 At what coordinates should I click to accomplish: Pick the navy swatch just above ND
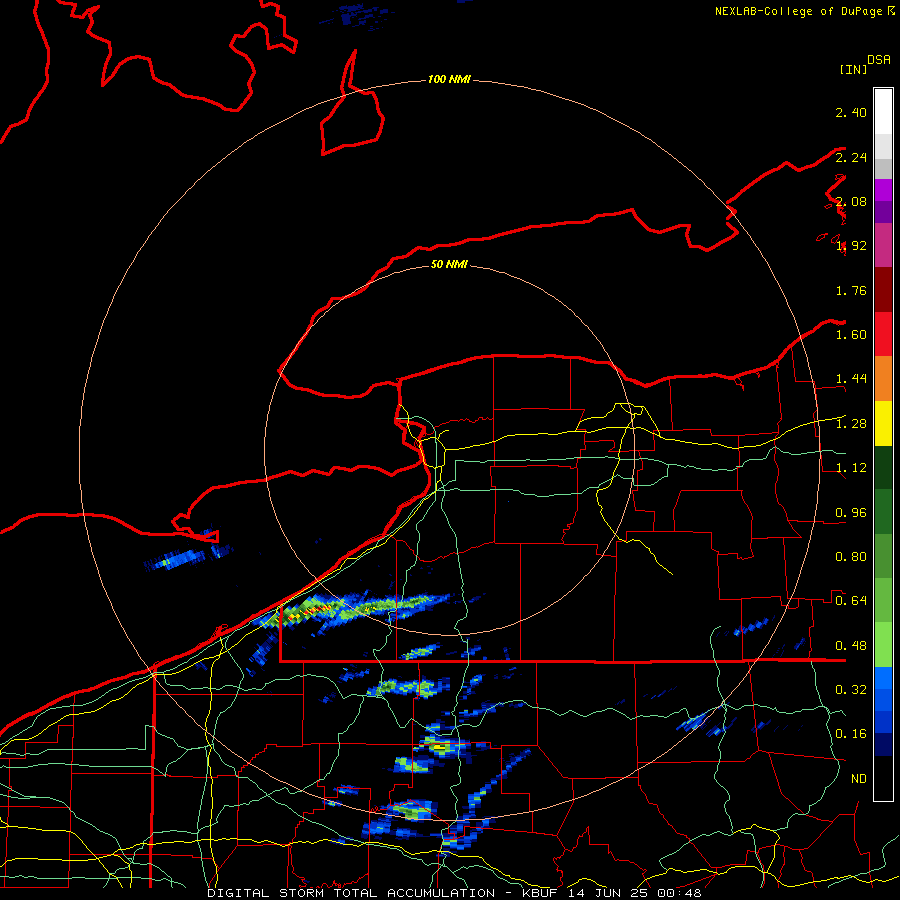[883, 744]
